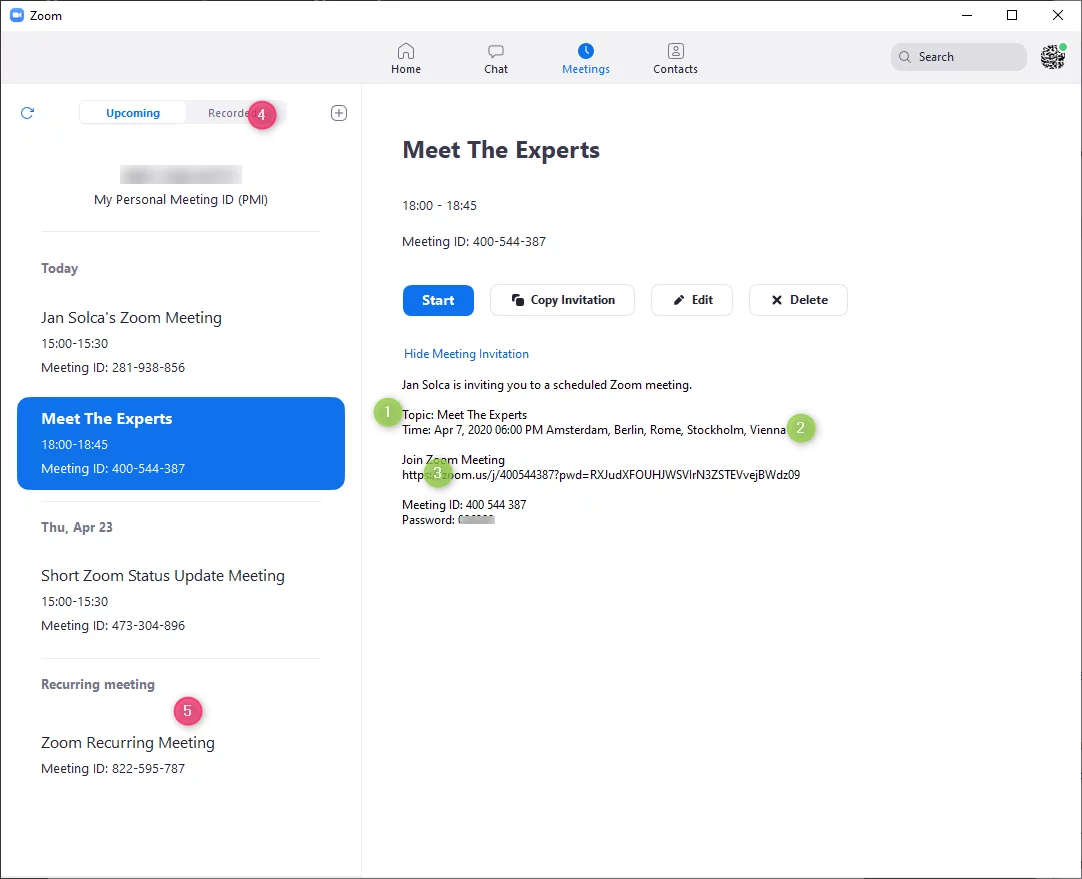Open the Chat icon in navigation
The width and height of the screenshot is (1082, 879).
click(x=495, y=51)
